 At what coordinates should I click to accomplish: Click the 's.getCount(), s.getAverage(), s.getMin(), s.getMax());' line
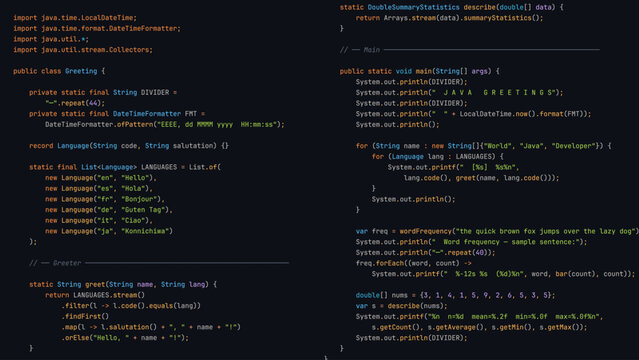tap(479, 327)
